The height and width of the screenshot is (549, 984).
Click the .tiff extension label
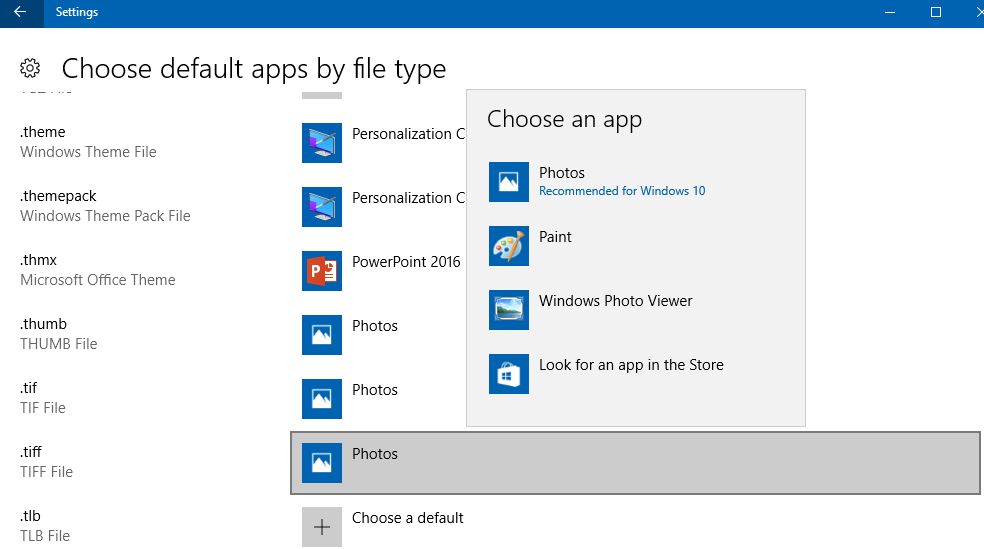[31, 452]
